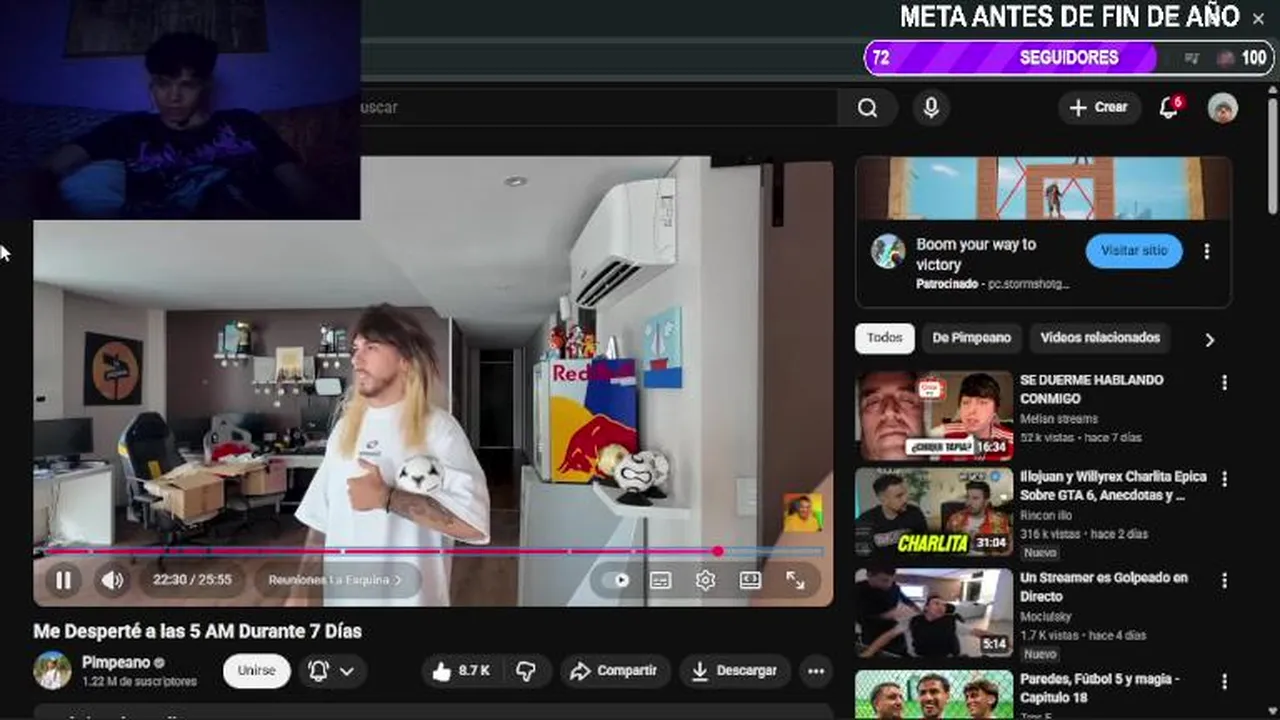Open more actions three-dot menu under video

click(x=816, y=671)
